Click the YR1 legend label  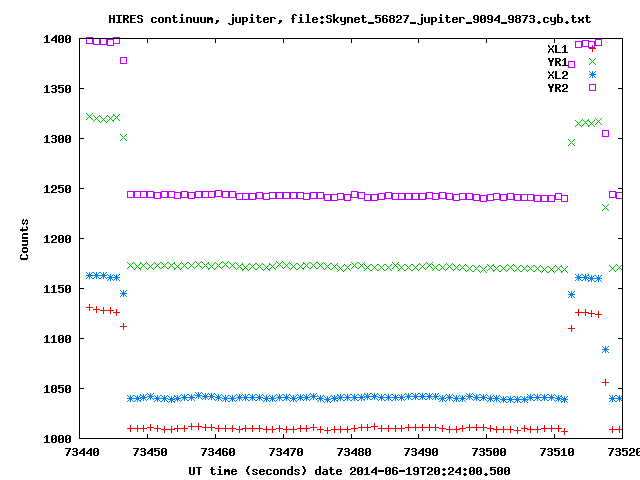tap(558, 62)
